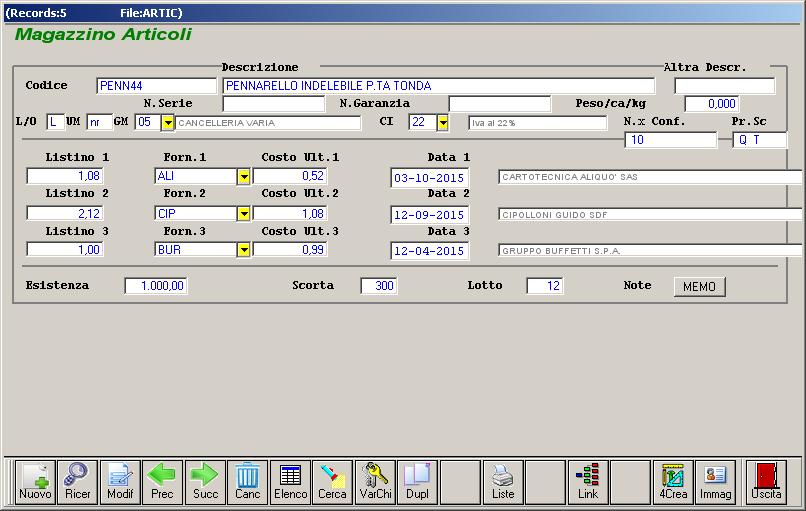Delete record using Canc trash icon

[x=247, y=481]
